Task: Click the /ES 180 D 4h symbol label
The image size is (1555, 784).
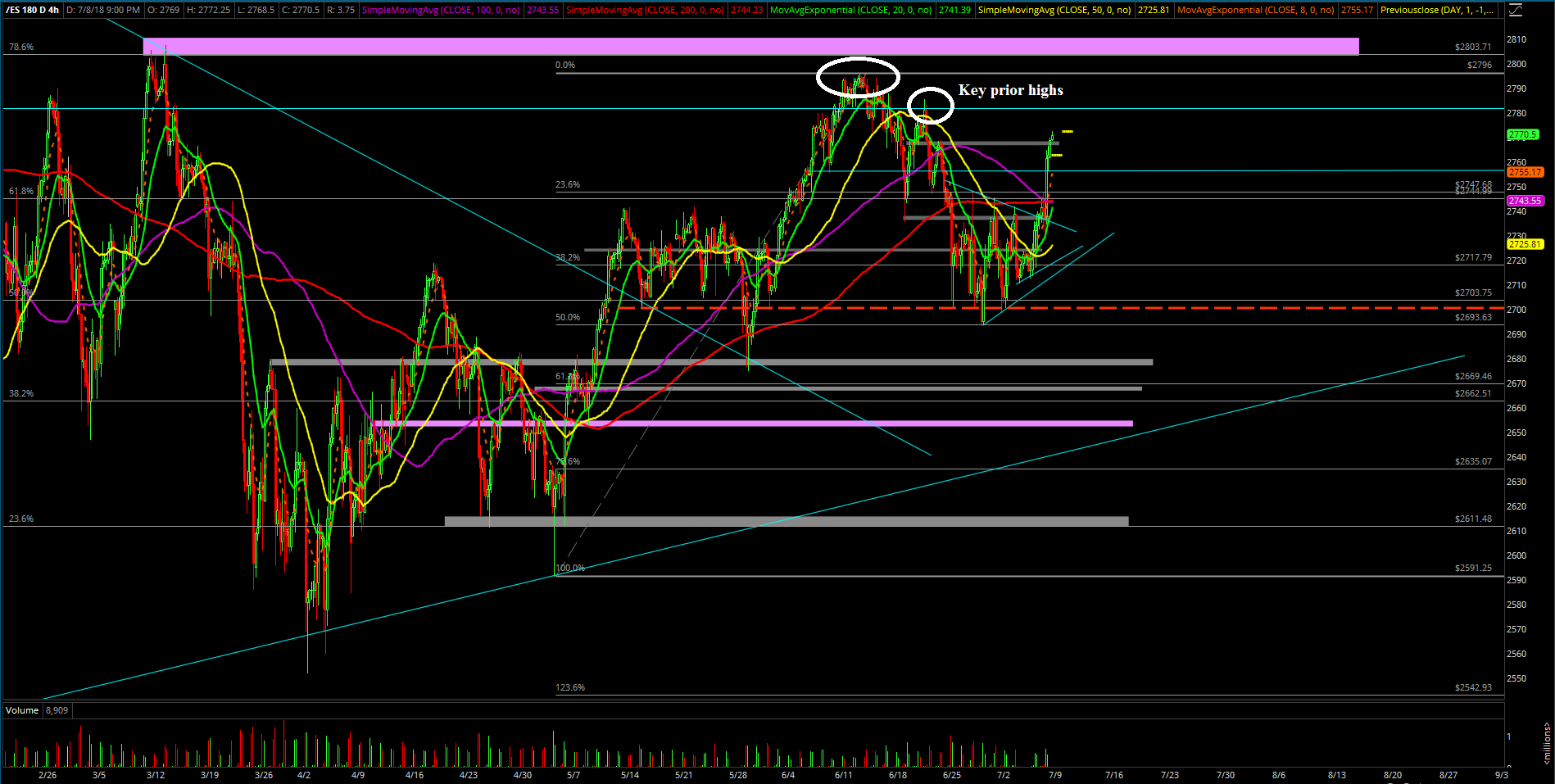Action: pyautogui.click(x=32, y=10)
